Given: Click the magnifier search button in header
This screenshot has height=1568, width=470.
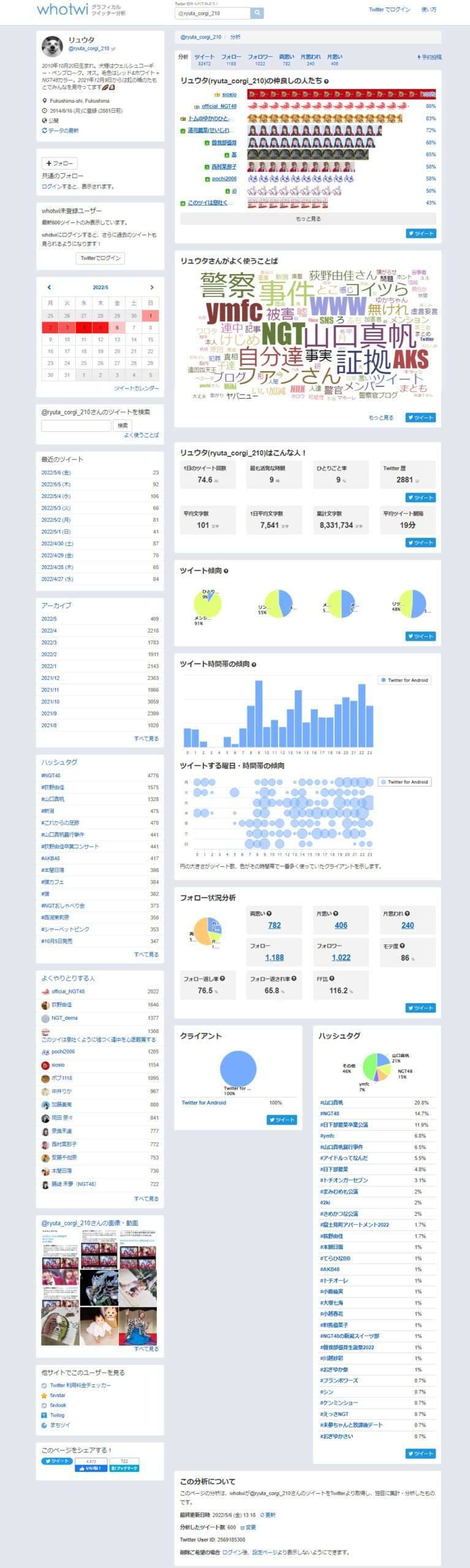Looking at the screenshot, I should point(257,13).
